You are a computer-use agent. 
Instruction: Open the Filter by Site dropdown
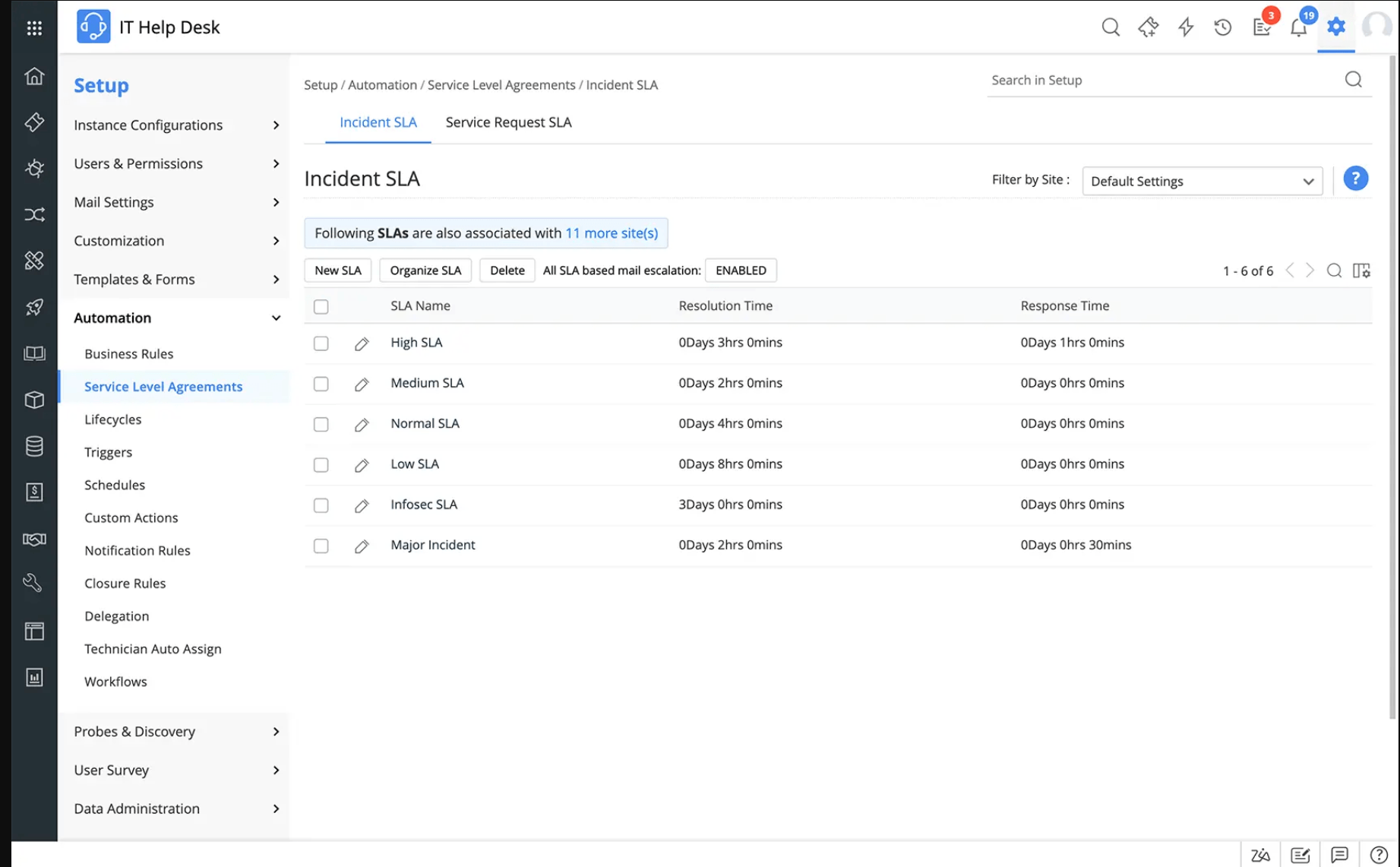[1201, 182]
